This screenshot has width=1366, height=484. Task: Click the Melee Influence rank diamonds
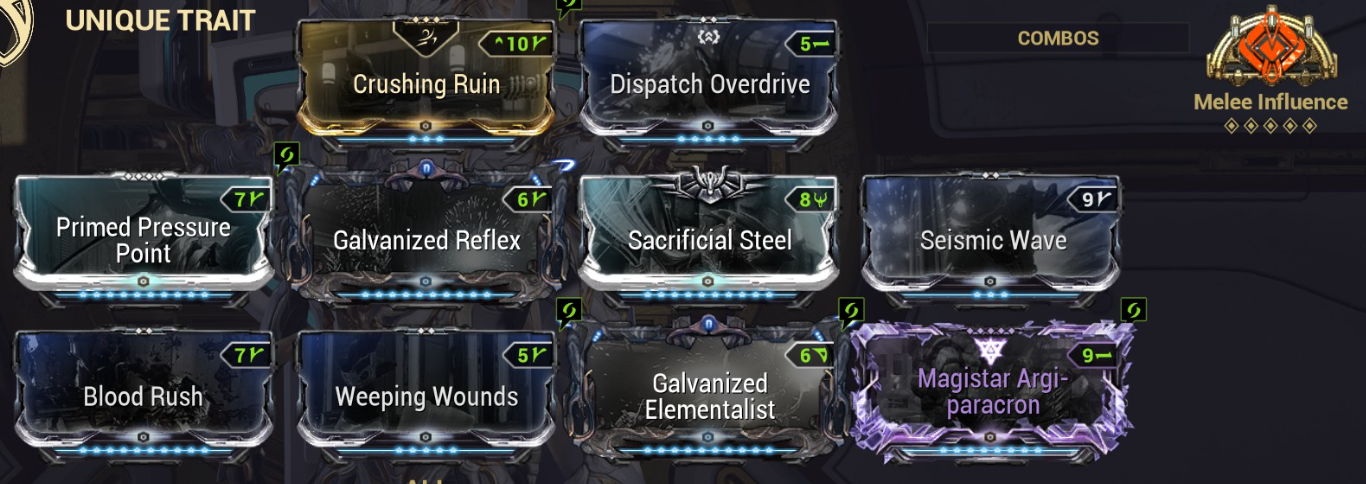[x=1270, y=126]
